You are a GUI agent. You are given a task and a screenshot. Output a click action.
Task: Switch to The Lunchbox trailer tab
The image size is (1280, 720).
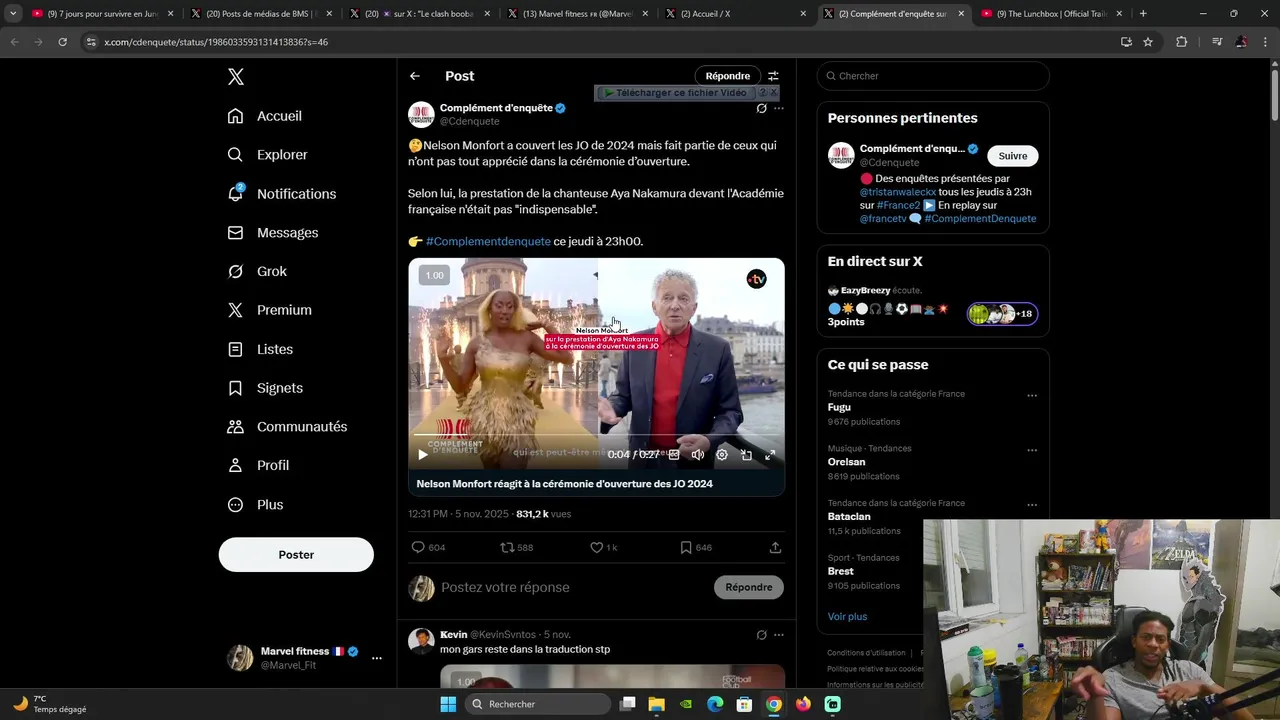point(1053,14)
